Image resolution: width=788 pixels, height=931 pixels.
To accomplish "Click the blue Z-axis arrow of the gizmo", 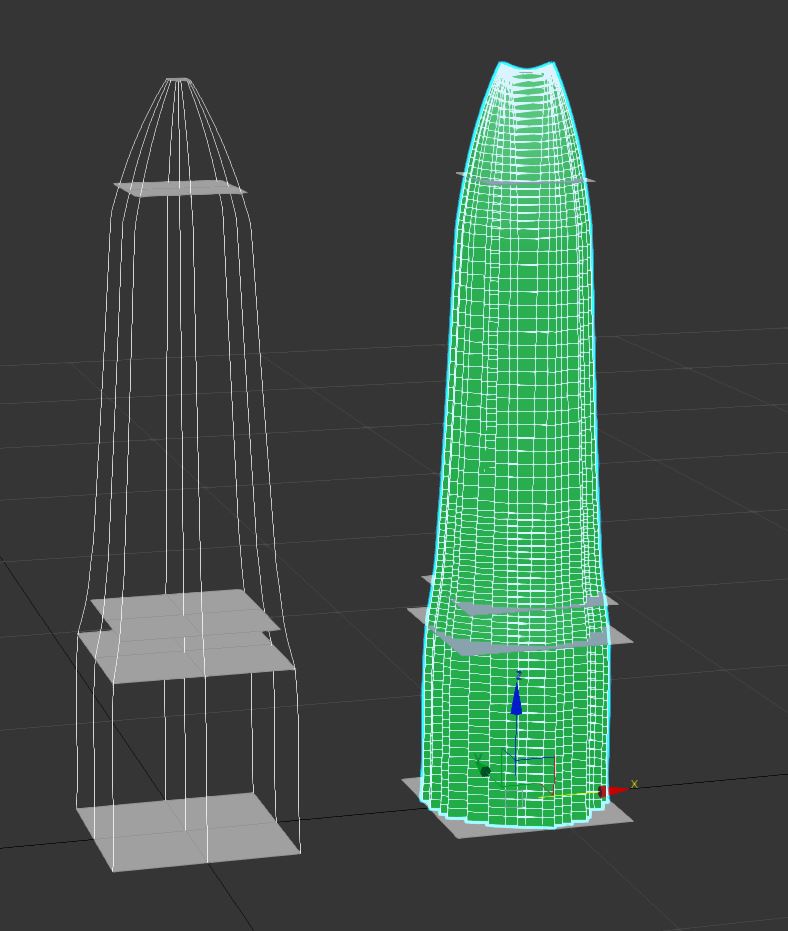I will tap(517, 702).
